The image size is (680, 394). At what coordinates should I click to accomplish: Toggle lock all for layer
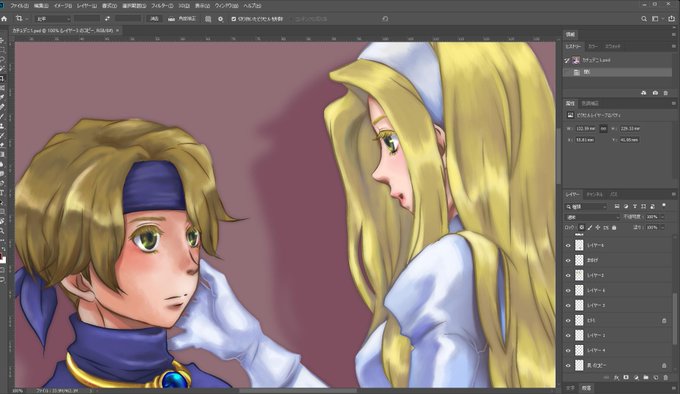(x=614, y=227)
